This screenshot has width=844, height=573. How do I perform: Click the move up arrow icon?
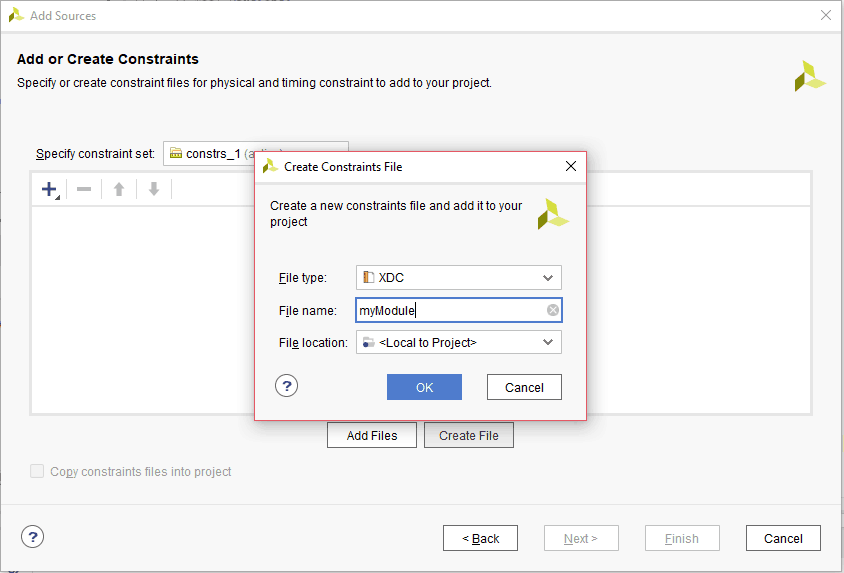pos(119,189)
